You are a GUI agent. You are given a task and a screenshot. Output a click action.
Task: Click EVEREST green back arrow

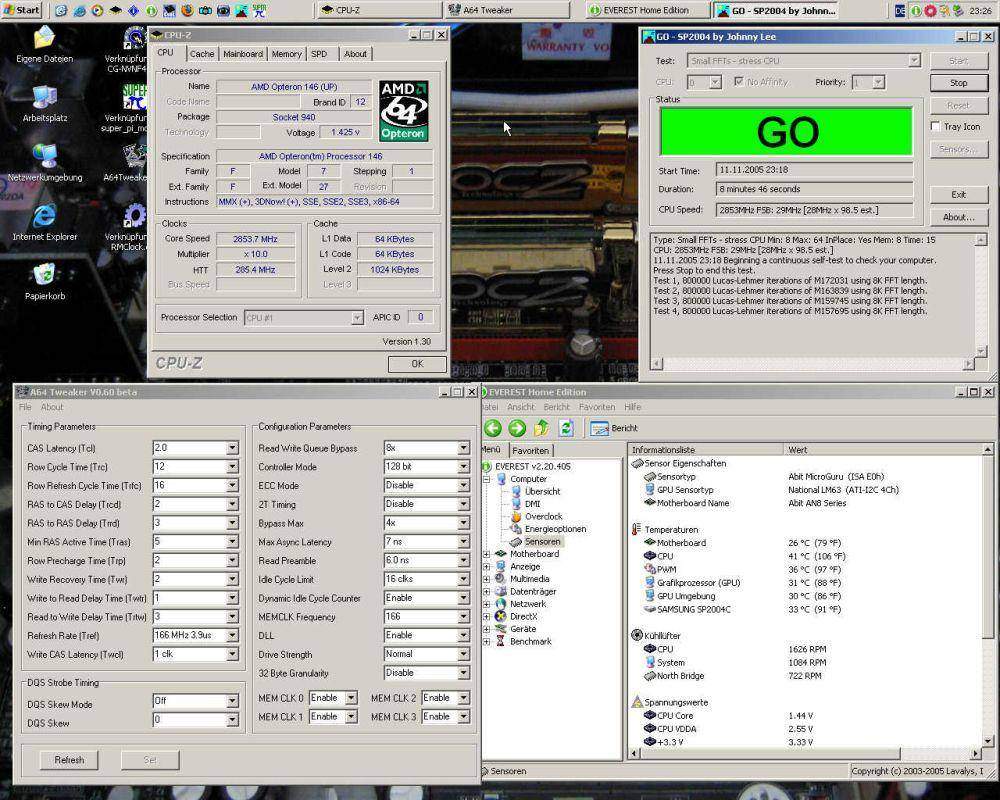[x=493, y=428]
